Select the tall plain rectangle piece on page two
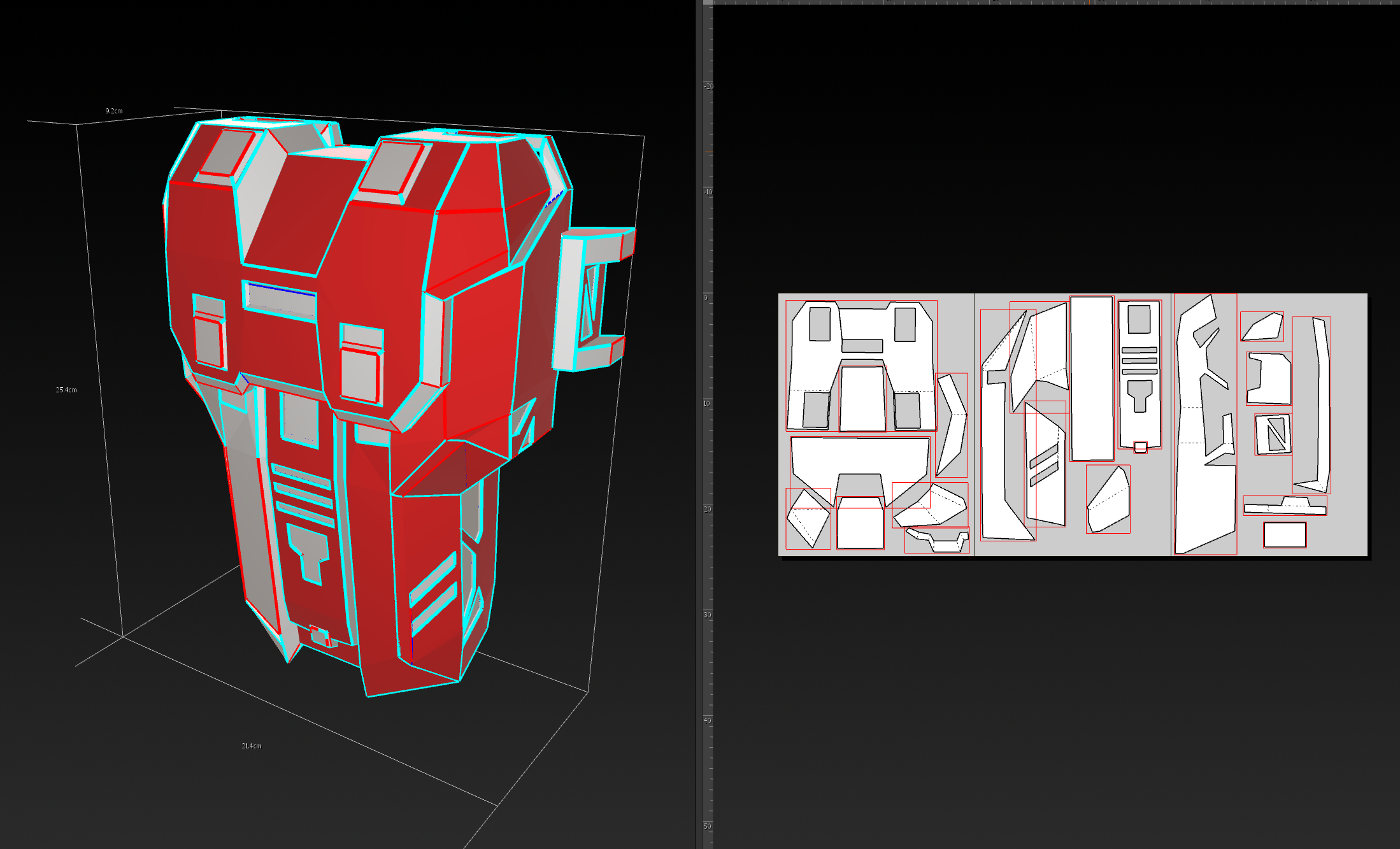Viewport: 1400px width, 849px height. click(x=1092, y=378)
